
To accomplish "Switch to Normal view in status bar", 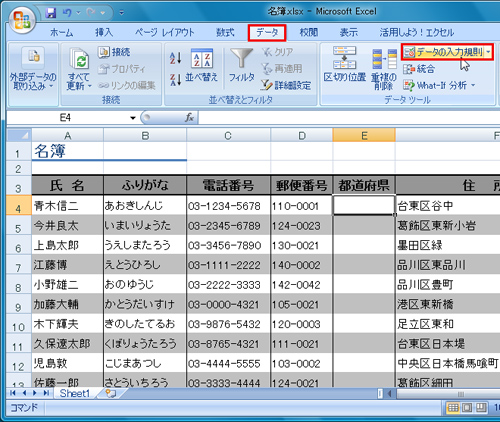I will (453, 407).
